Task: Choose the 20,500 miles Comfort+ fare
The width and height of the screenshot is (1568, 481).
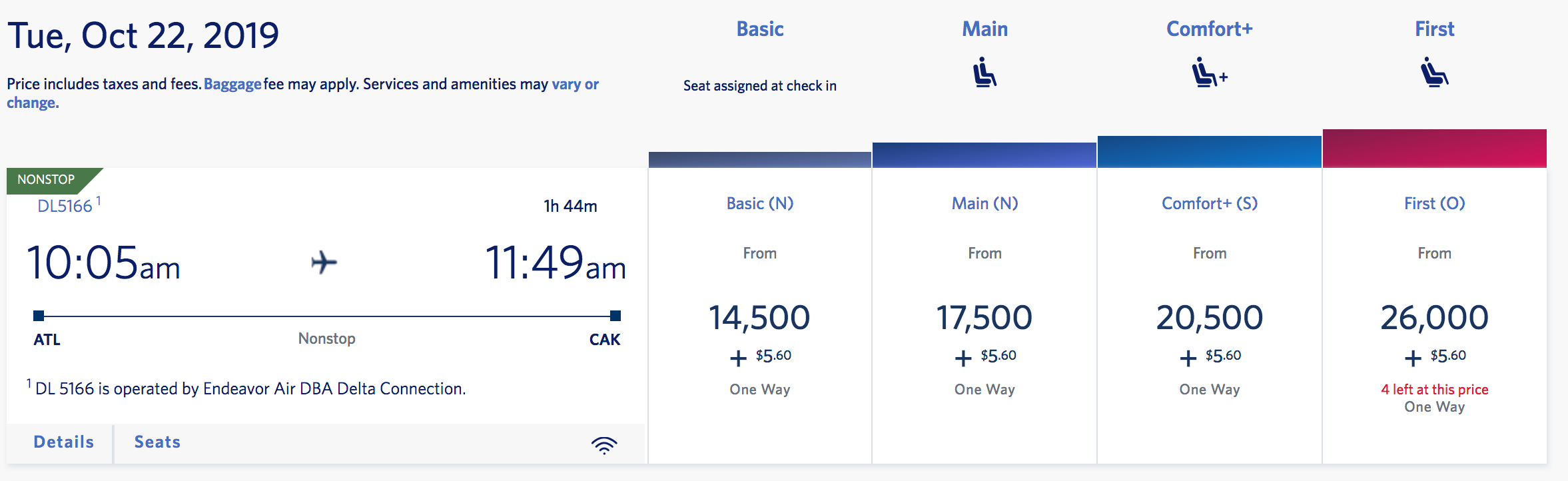Action: pos(1210,318)
